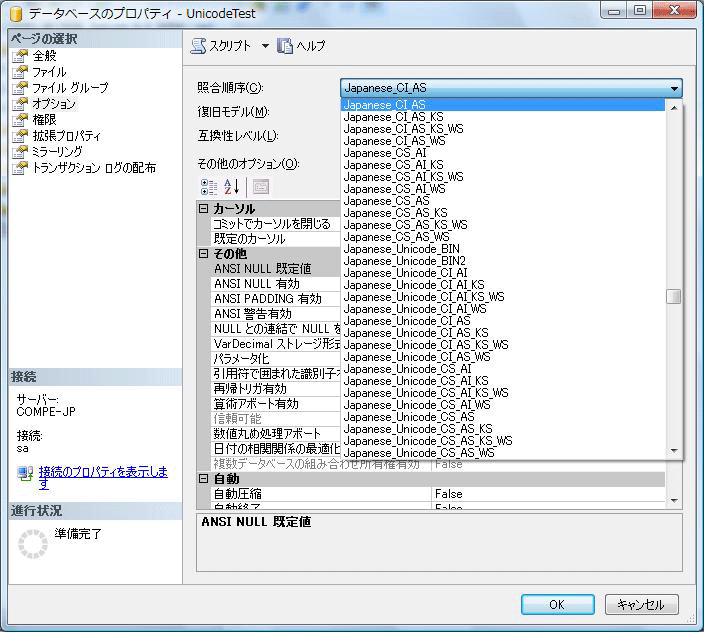Switch property grid to categorized view
The height and width of the screenshot is (632, 704).
(209, 186)
